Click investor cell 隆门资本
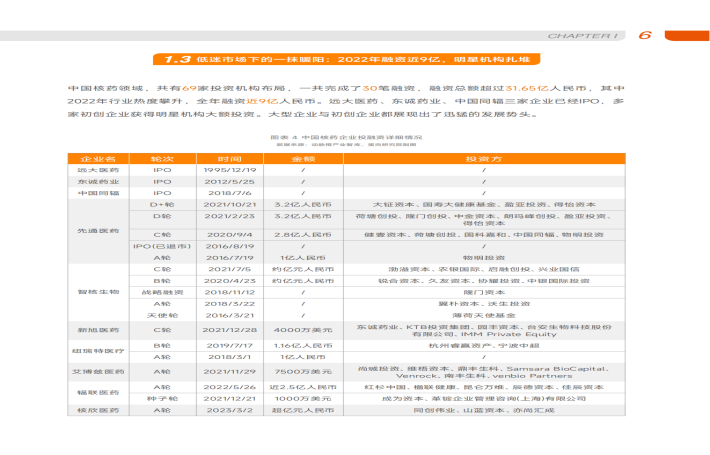This screenshot has height=455, width=710. [484, 292]
